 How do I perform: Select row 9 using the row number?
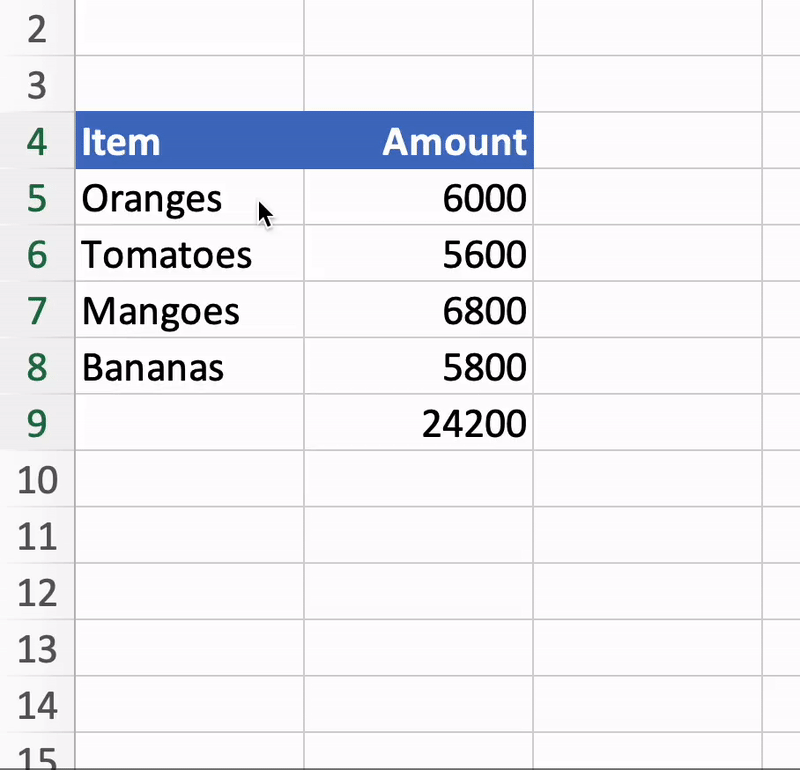pyautogui.click(x=37, y=423)
